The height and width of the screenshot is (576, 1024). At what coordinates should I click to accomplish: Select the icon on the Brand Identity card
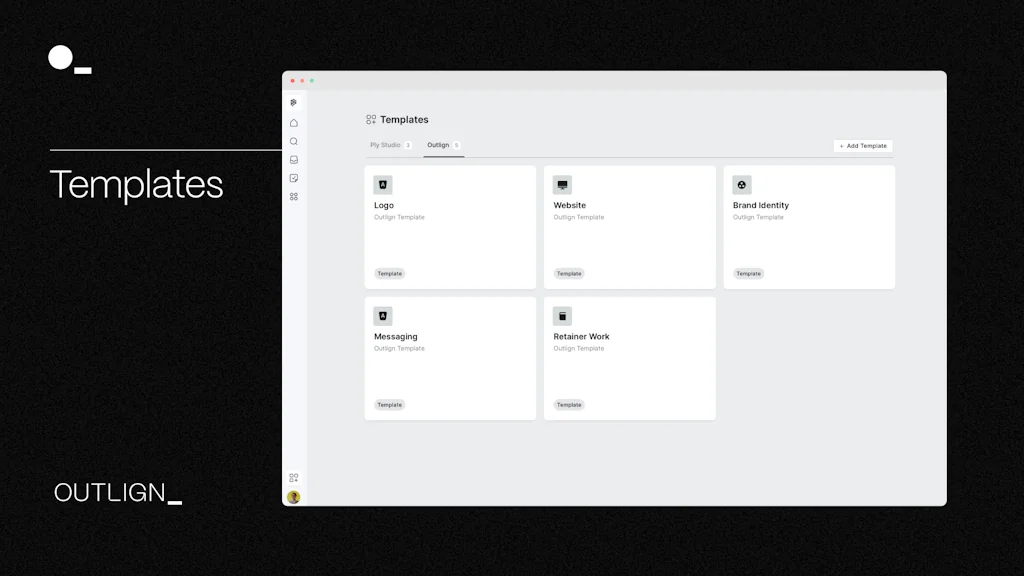point(741,184)
